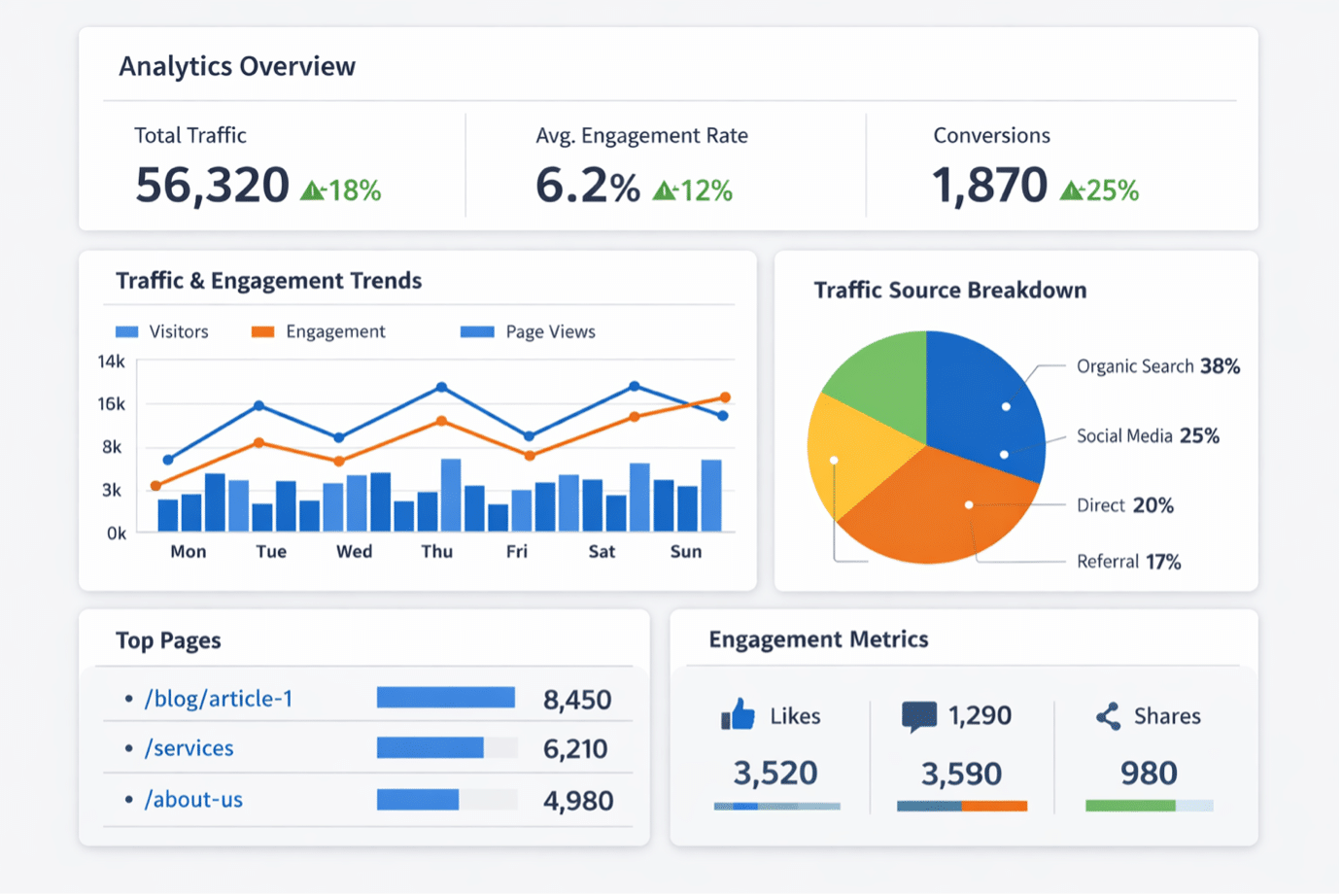The width and height of the screenshot is (1342, 896).
Task: Click the Top Pages heading
Action: pyautogui.click(x=168, y=641)
